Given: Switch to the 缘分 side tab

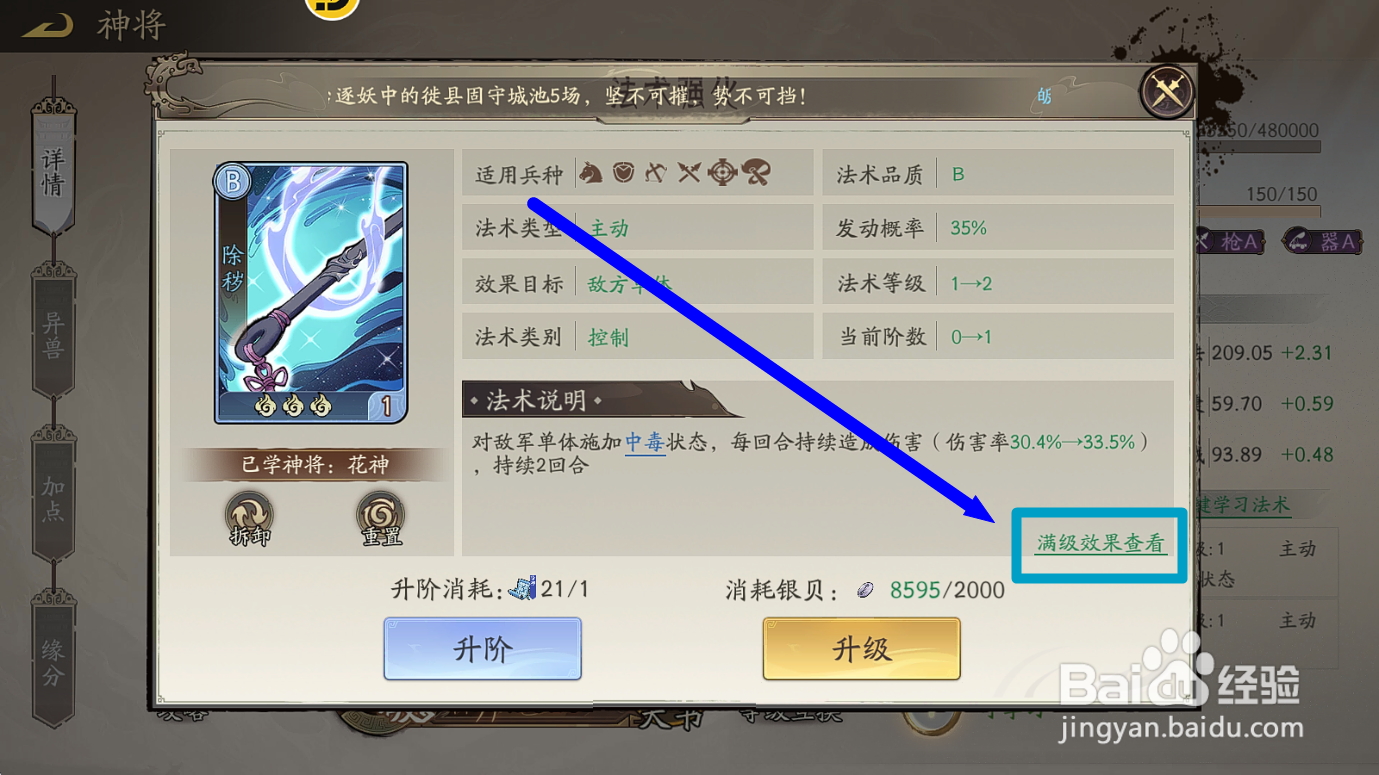Looking at the screenshot, I should coord(53,660).
